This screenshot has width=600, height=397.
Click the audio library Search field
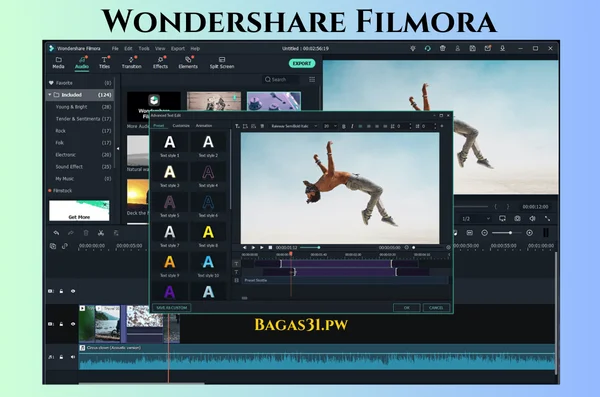[281, 80]
